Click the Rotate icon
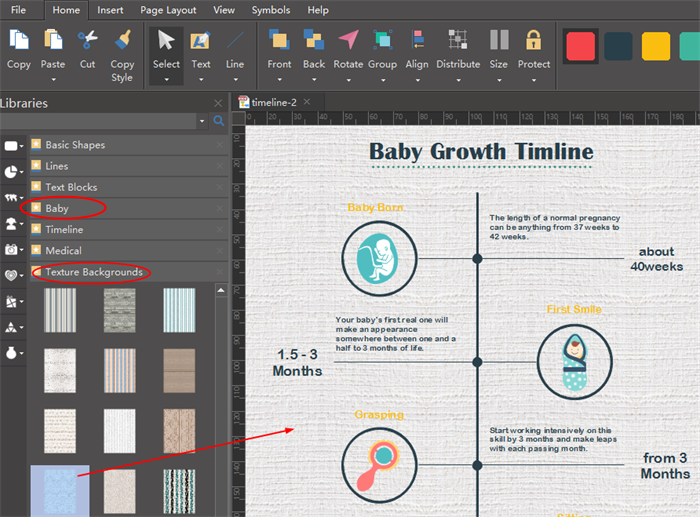The height and width of the screenshot is (517, 700). tap(348, 41)
